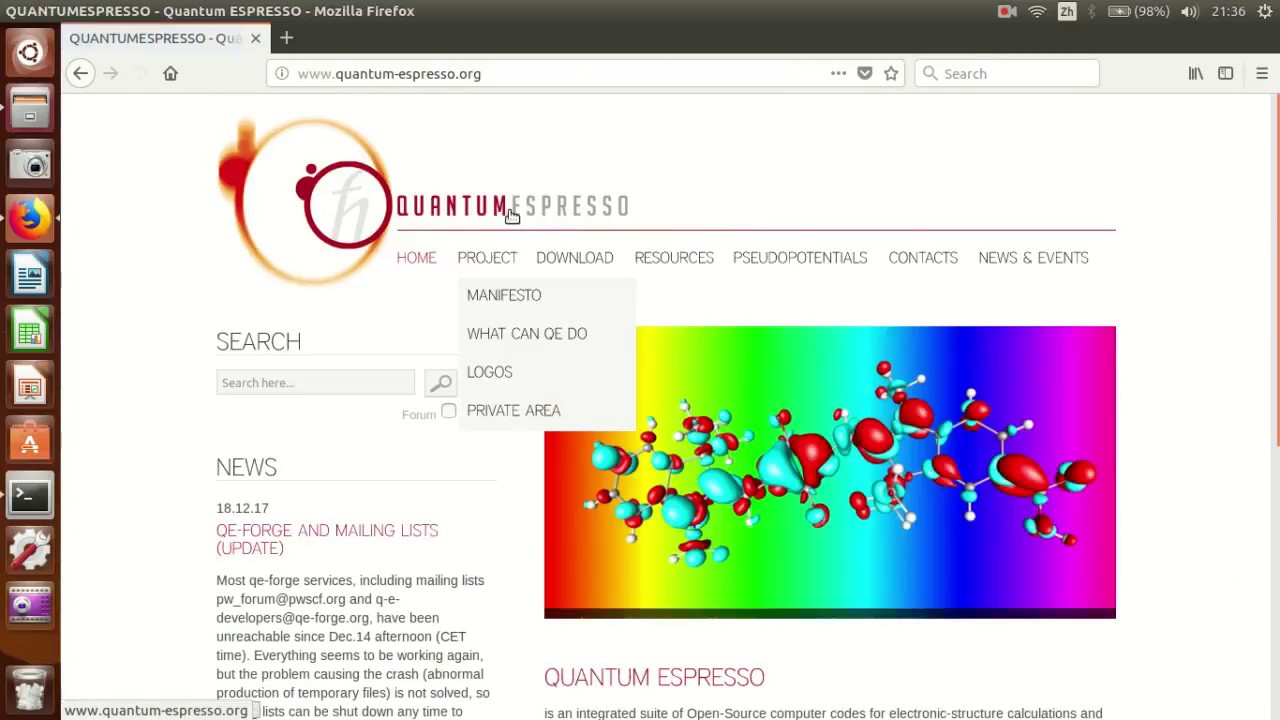Open battery indicator showing 98%
Viewport: 1280px width, 720px height.
point(1138,11)
